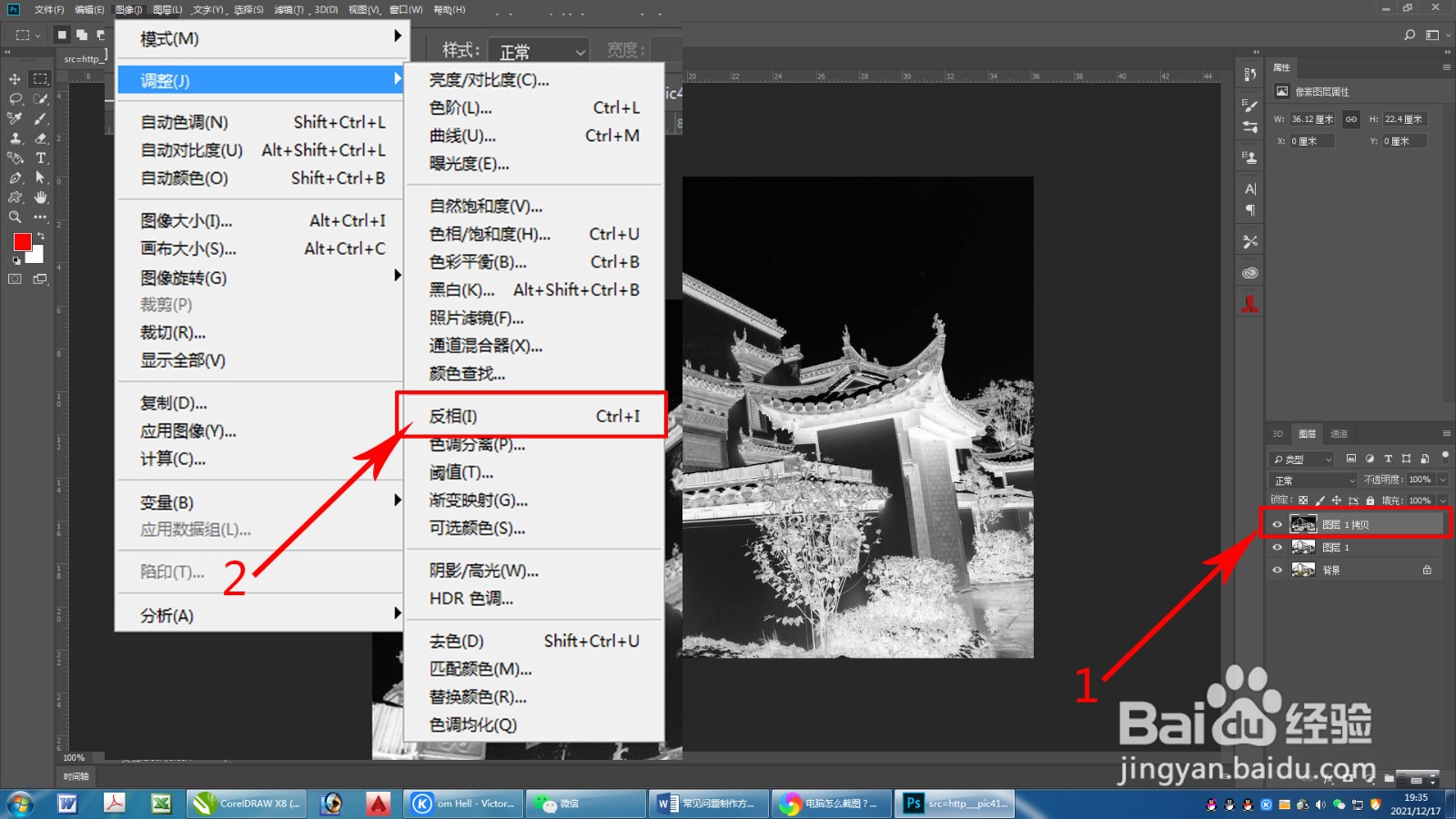
Task: Select the Zoom tool
Action: tap(15, 216)
